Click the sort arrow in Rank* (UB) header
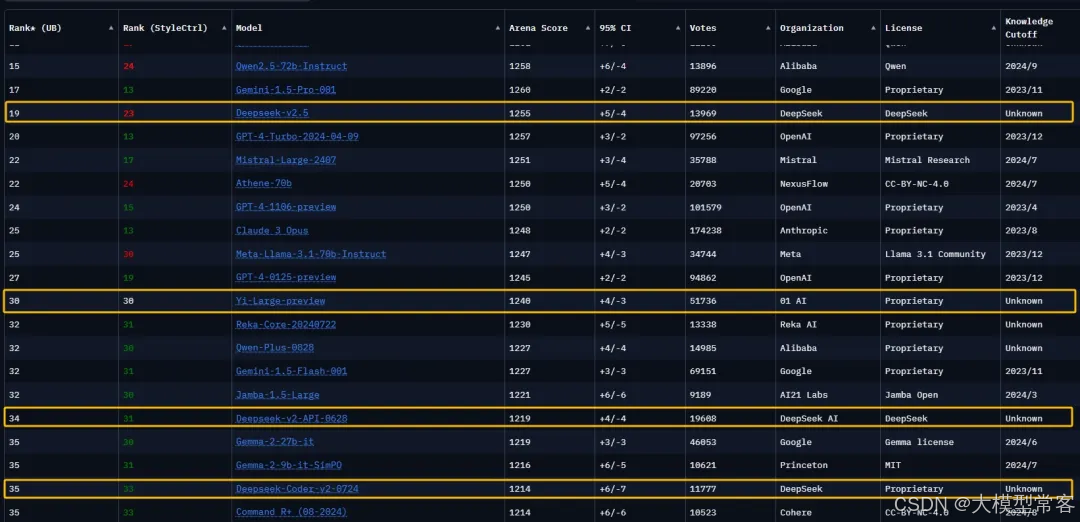1080x522 pixels. (112, 28)
